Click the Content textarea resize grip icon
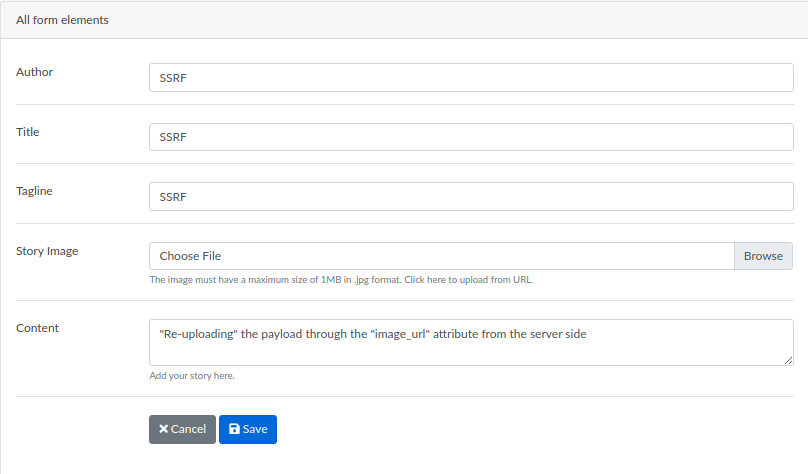 [788, 361]
